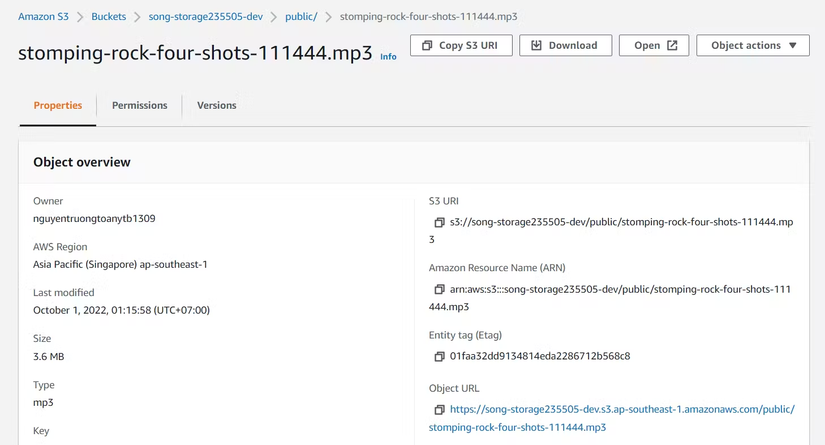
Task: Open the object URL link
Action: [x=621, y=409]
